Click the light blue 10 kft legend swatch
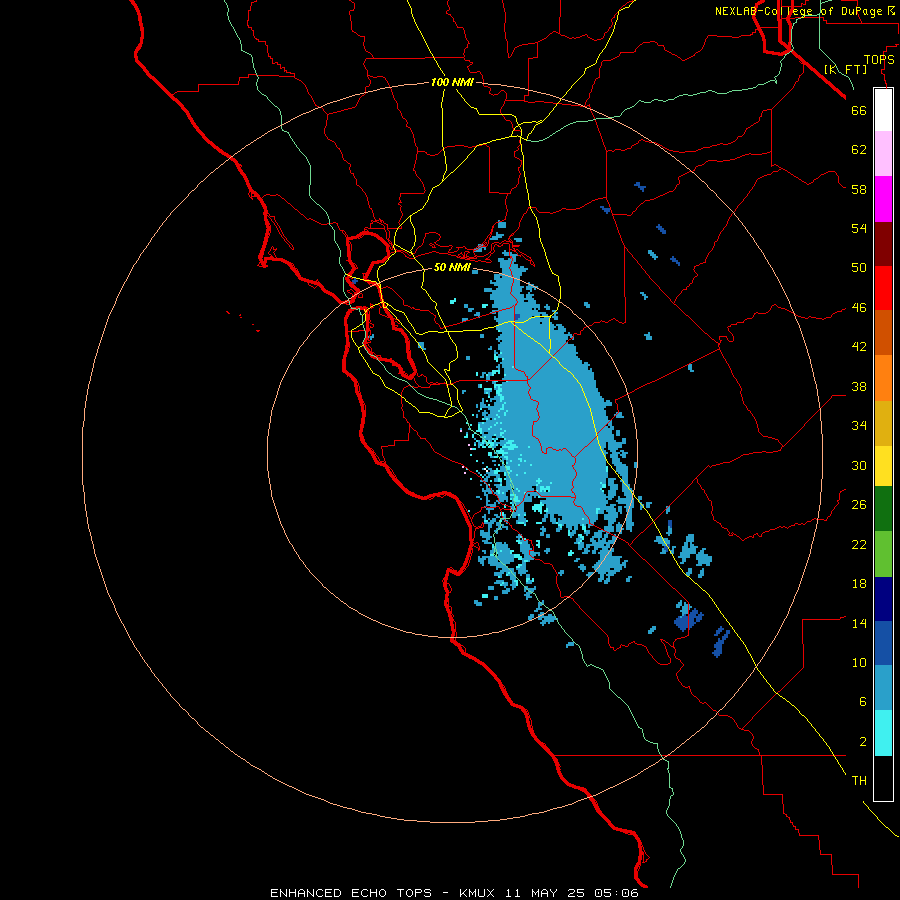Viewport: 900px width, 900px height. point(883,688)
